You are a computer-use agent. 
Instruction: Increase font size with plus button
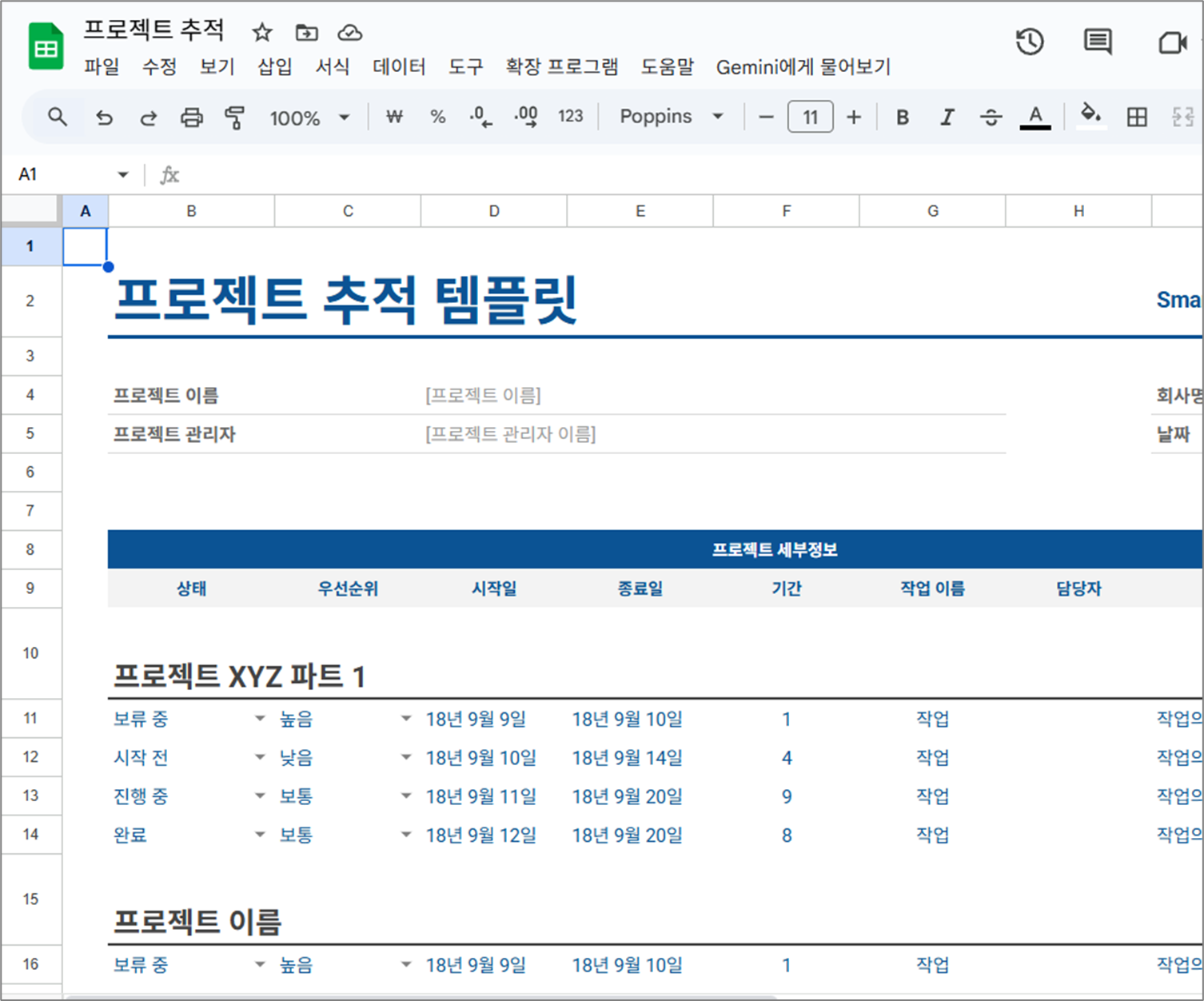pyautogui.click(x=854, y=118)
